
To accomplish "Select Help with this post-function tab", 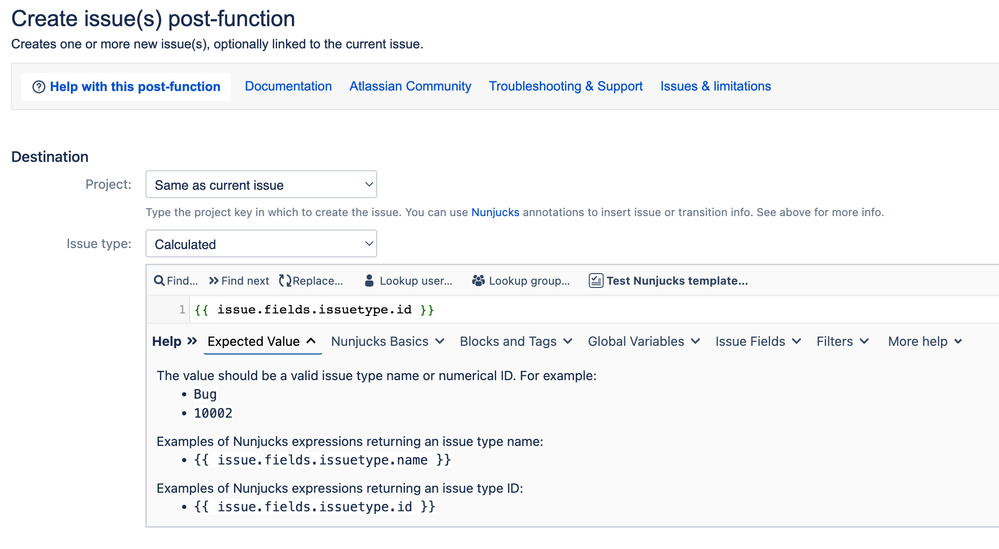I will tap(126, 87).
